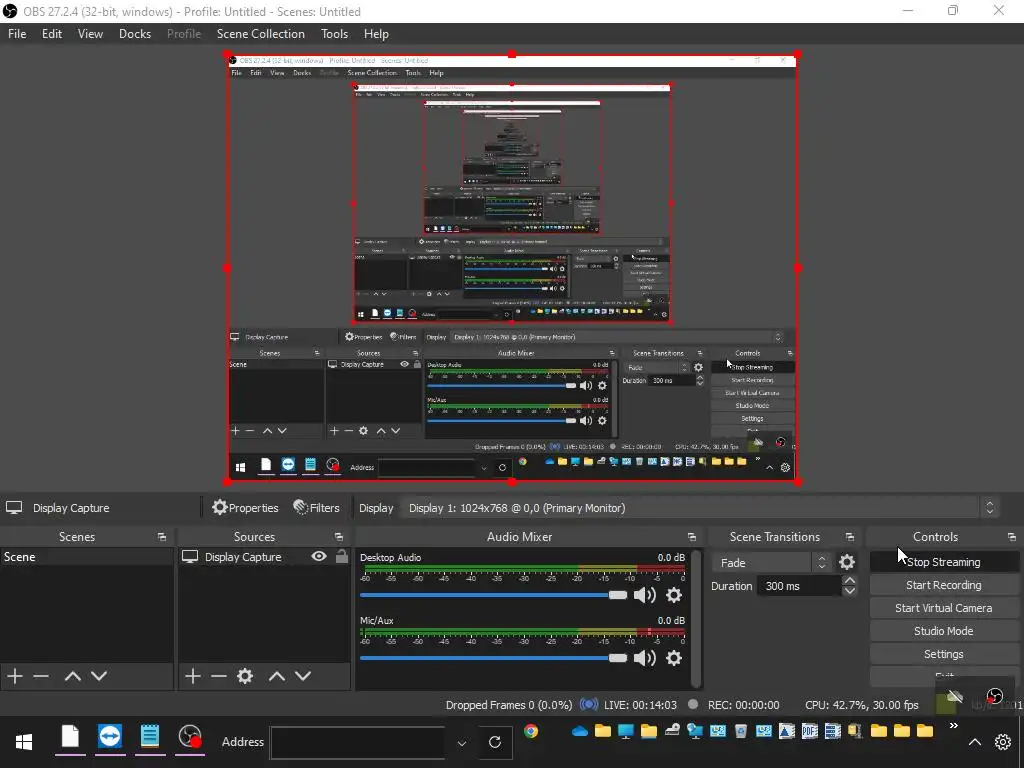Move scene up in Scenes dock
Screen dimensions: 1024x768
(72, 676)
